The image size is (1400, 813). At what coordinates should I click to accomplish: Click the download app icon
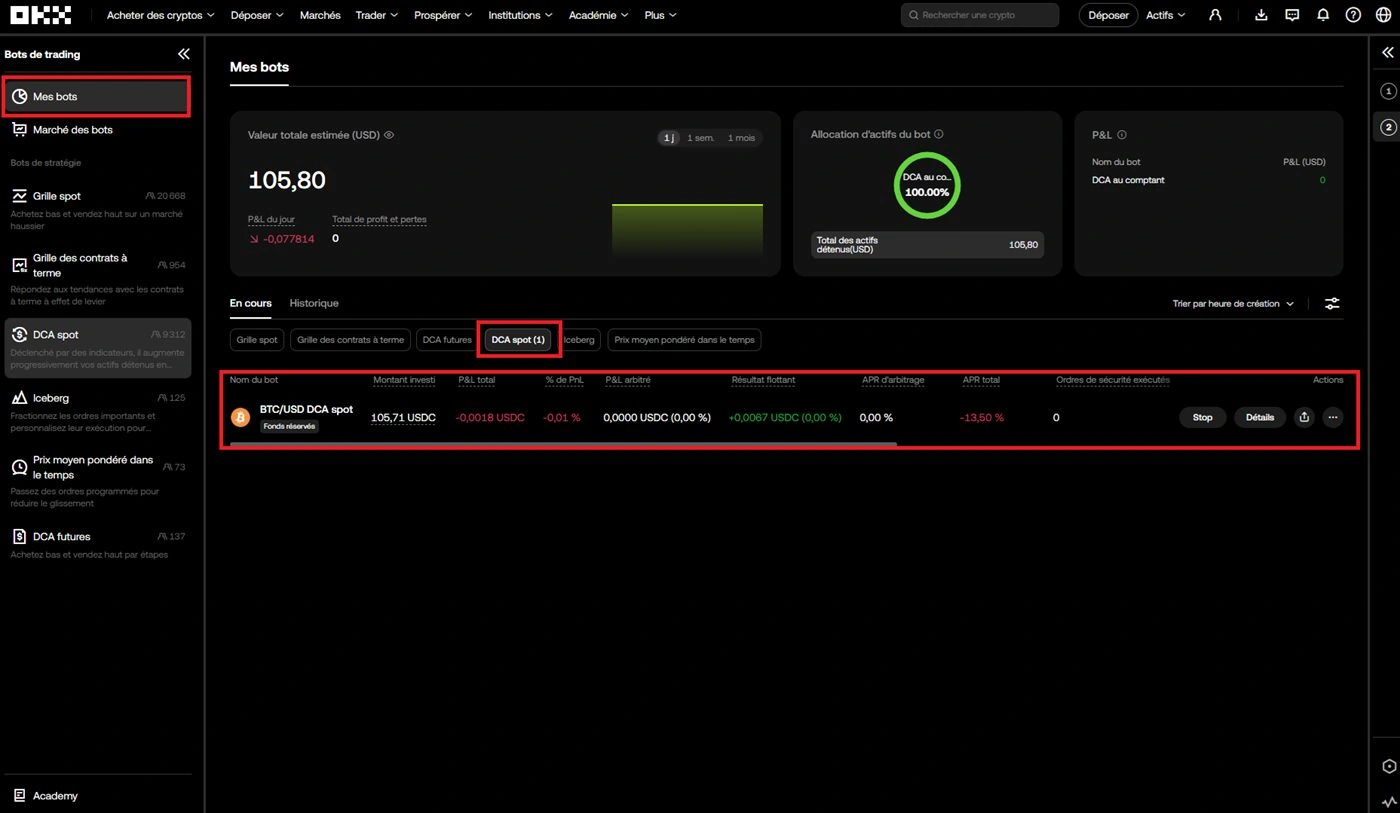pos(1261,15)
